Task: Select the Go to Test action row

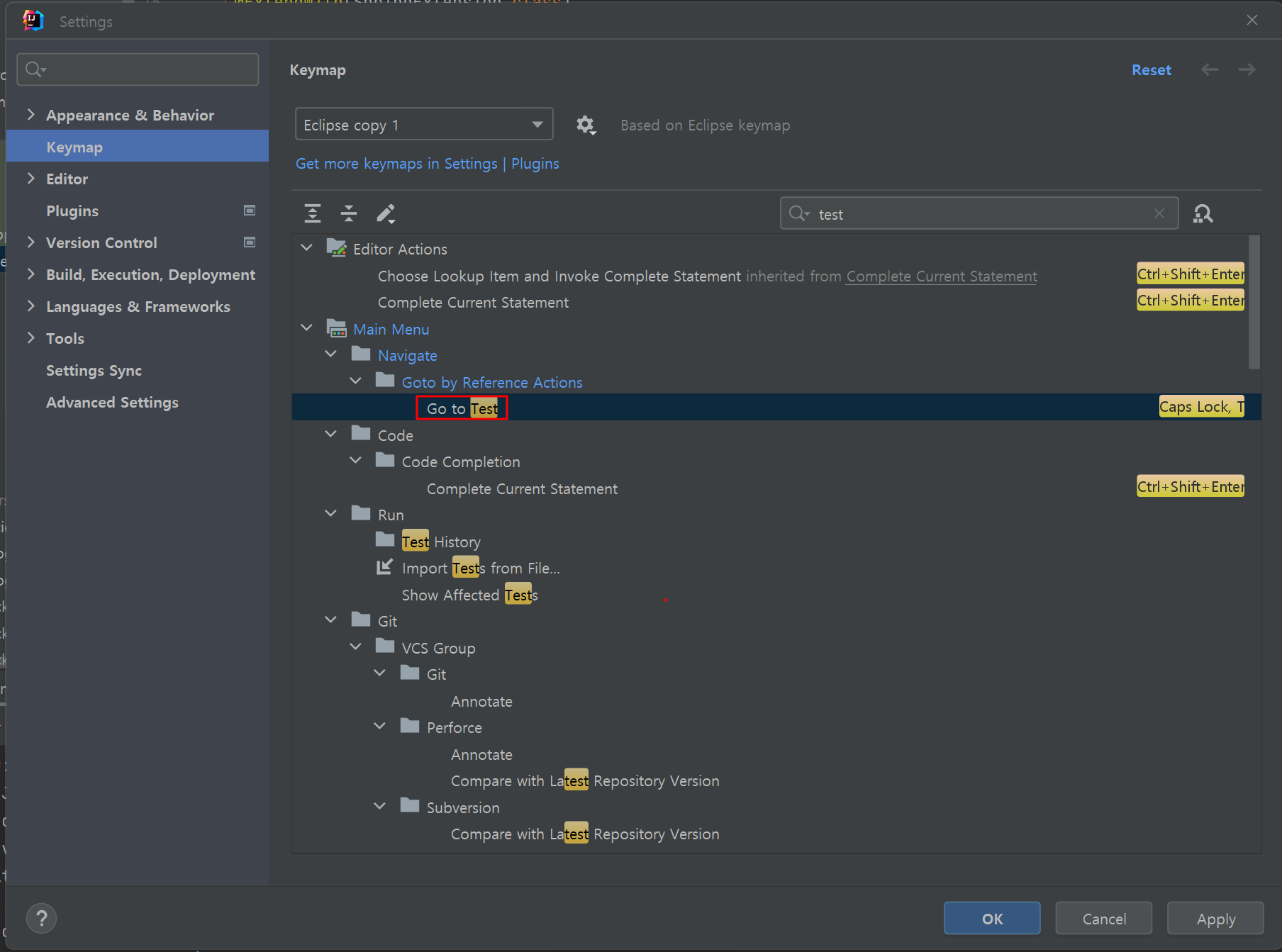Action: (x=776, y=408)
